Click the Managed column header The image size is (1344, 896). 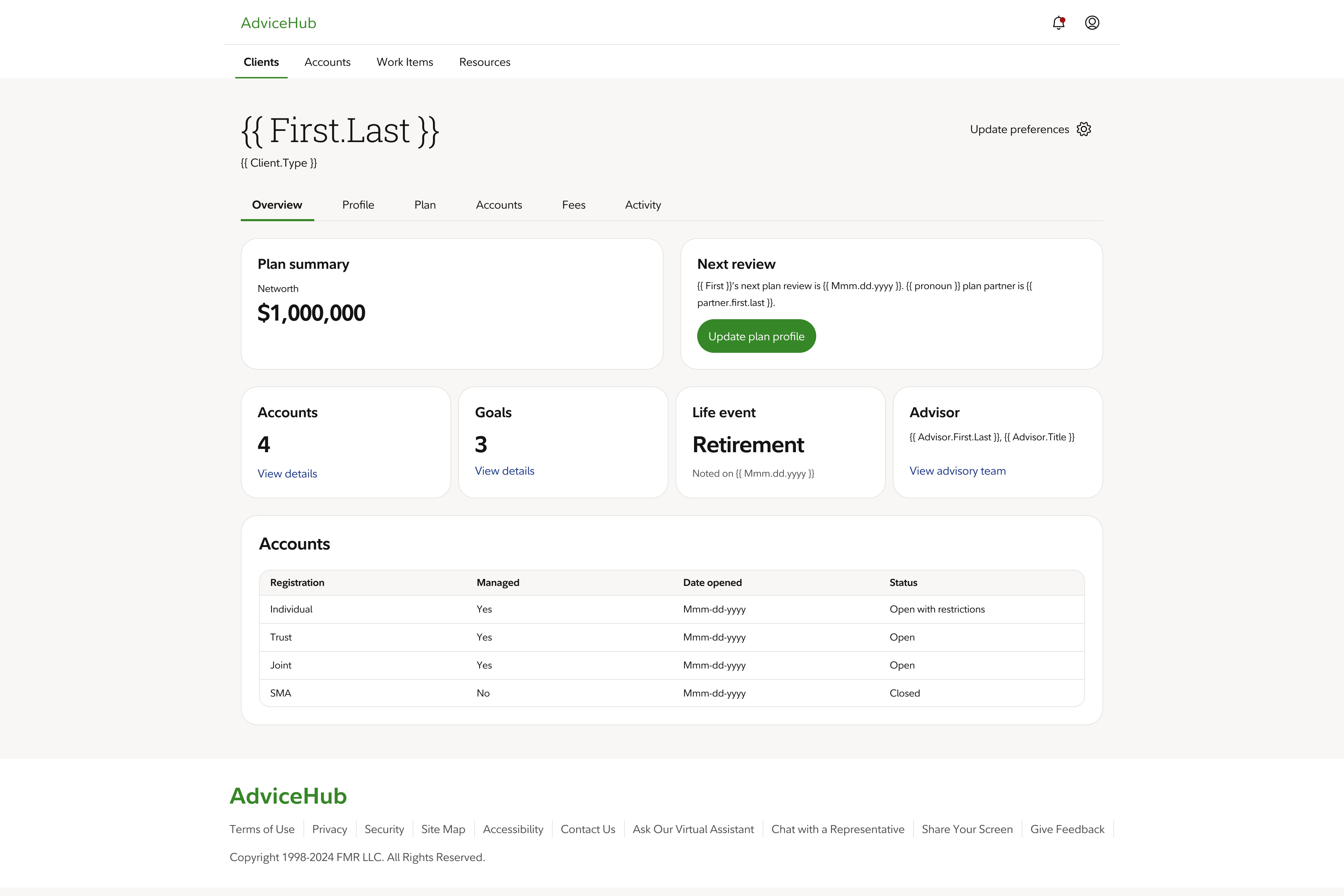click(498, 582)
